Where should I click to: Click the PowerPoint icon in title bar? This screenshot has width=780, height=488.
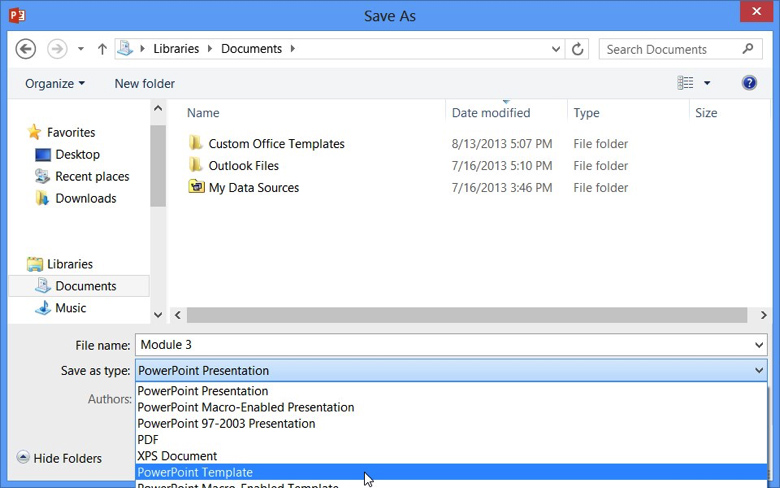tap(17, 15)
